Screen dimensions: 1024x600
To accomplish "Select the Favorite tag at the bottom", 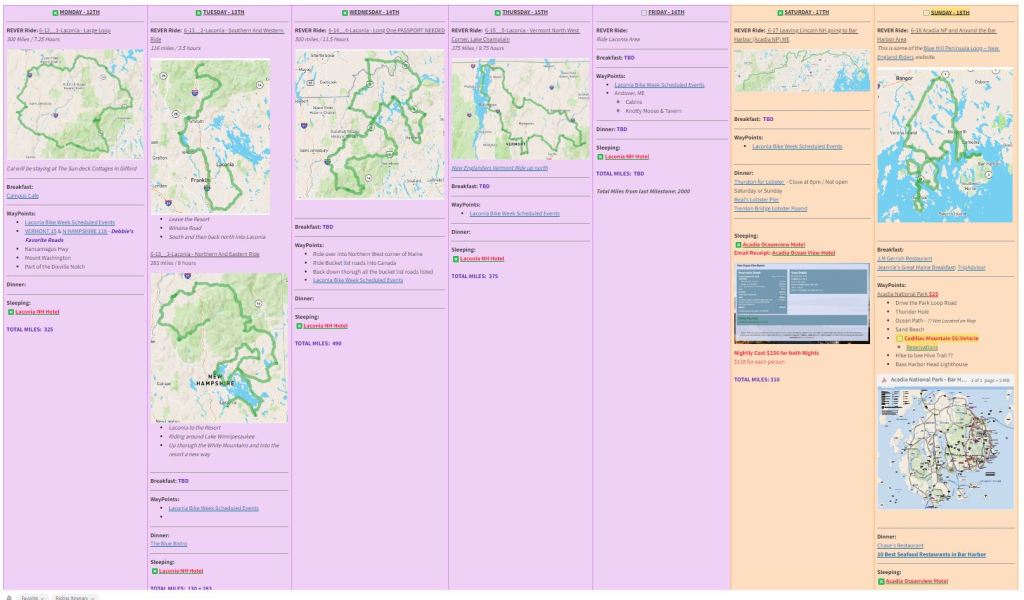I will pos(29,597).
